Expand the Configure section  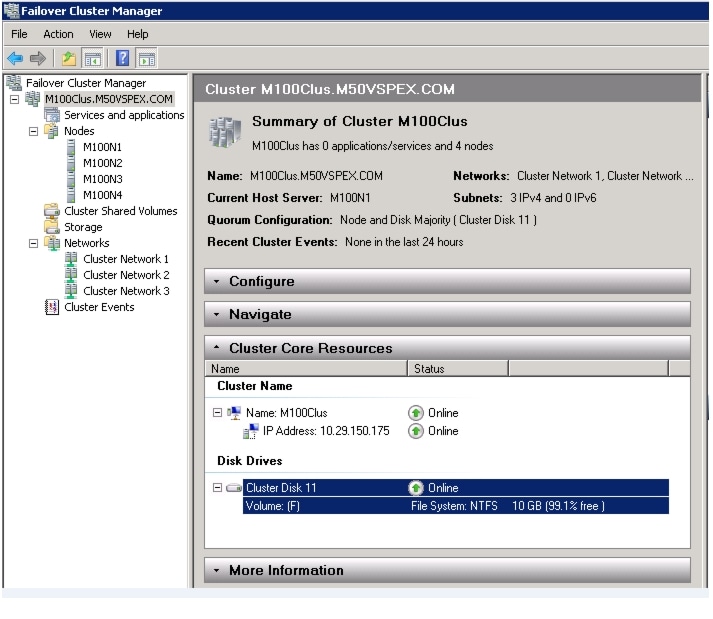click(217, 282)
